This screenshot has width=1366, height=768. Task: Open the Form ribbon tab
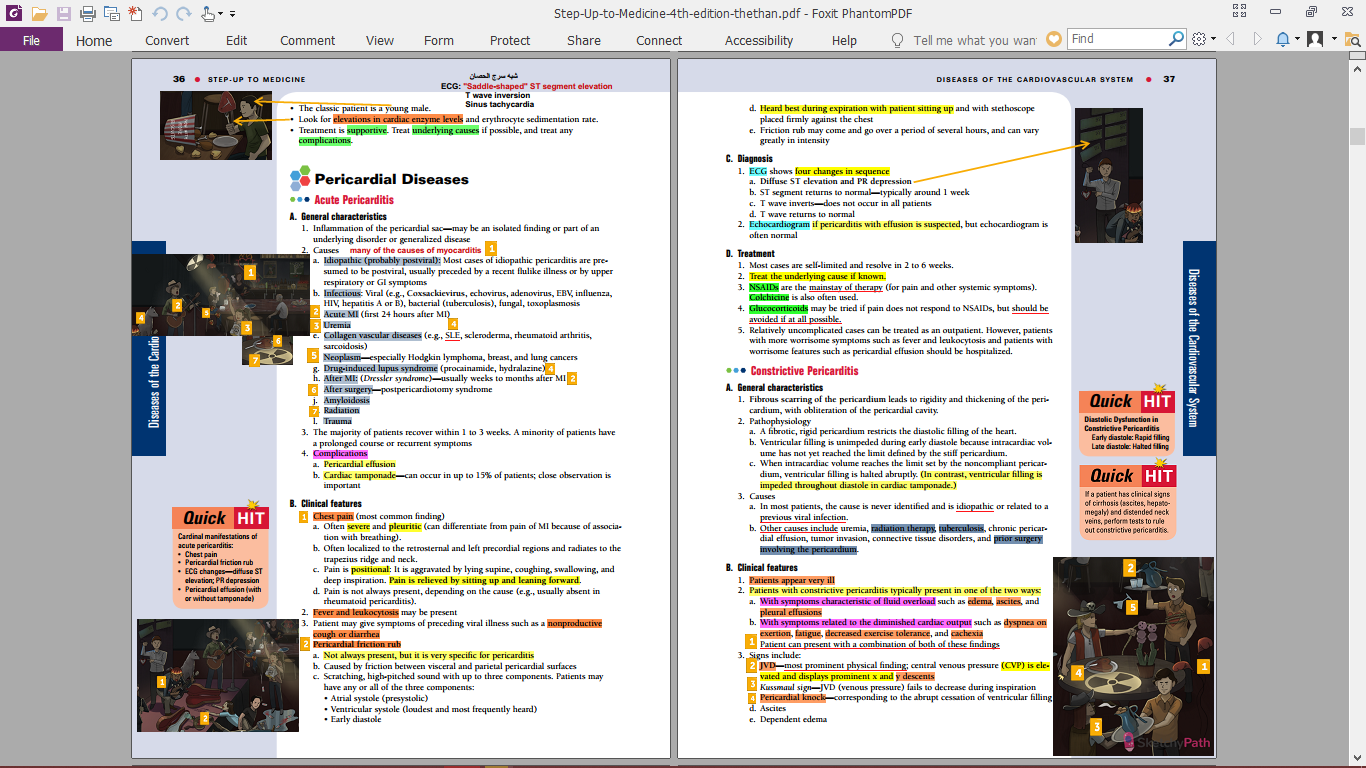(439, 40)
